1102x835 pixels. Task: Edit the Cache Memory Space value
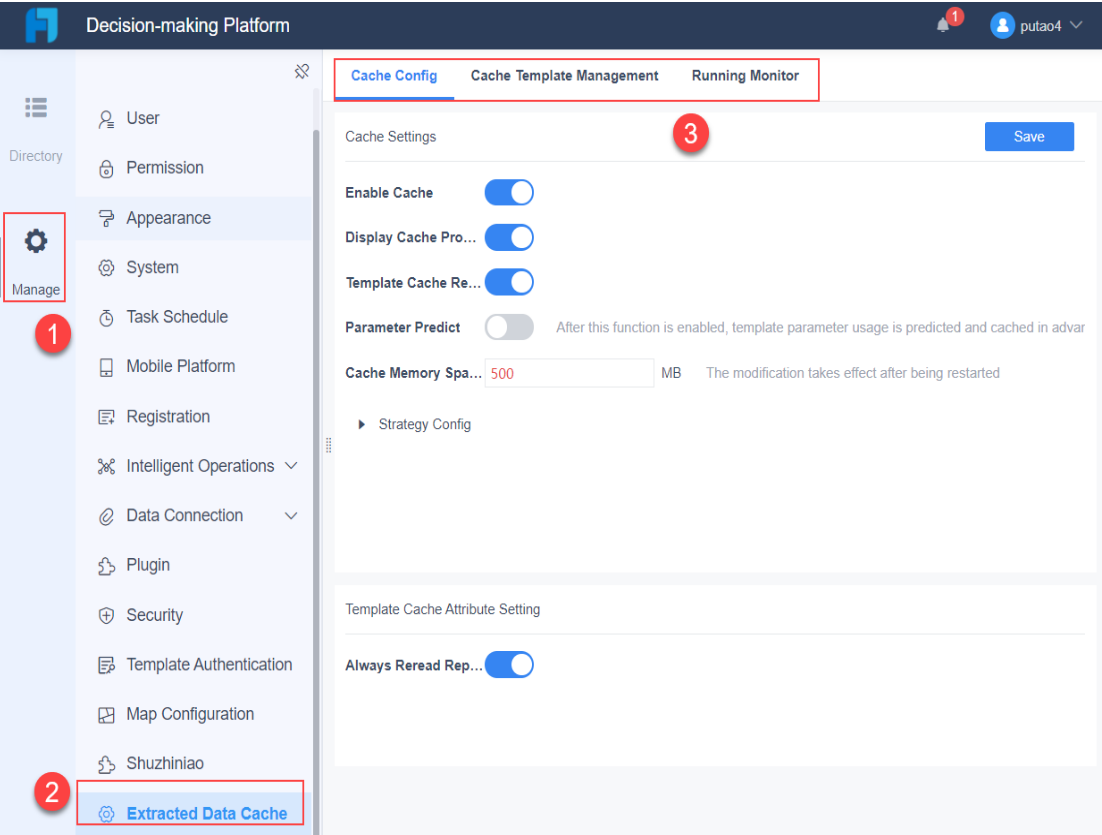pos(568,372)
